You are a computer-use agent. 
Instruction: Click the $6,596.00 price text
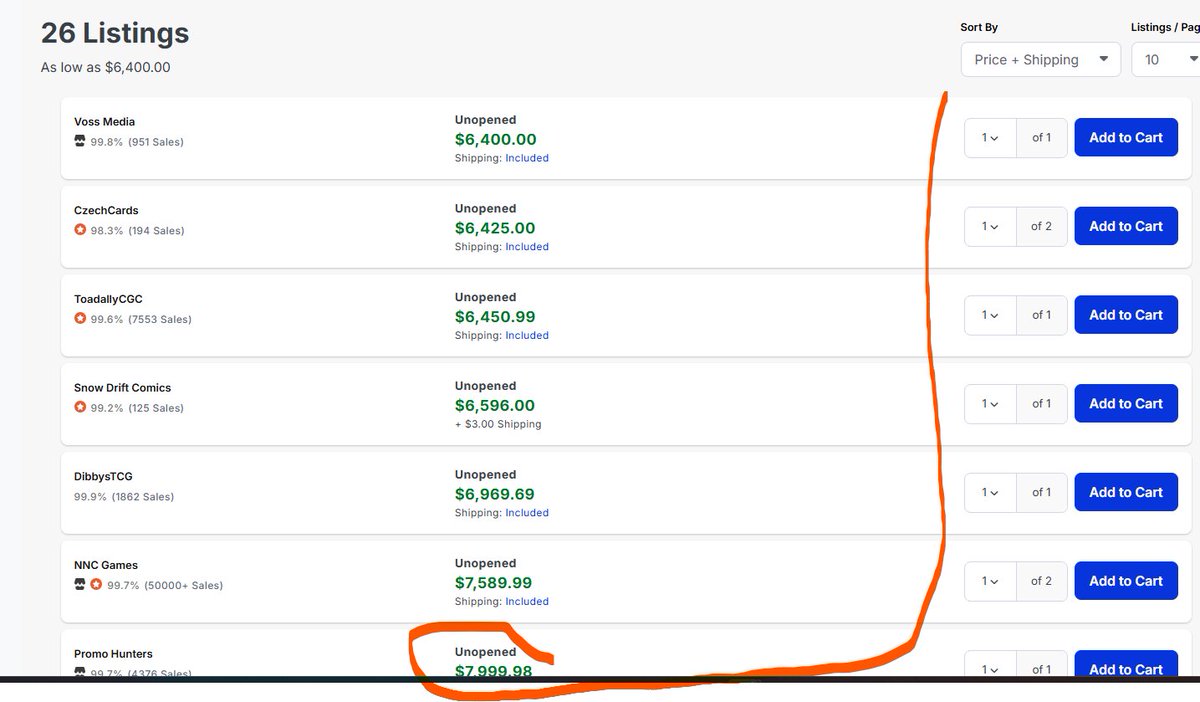pyautogui.click(x=495, y=406)
